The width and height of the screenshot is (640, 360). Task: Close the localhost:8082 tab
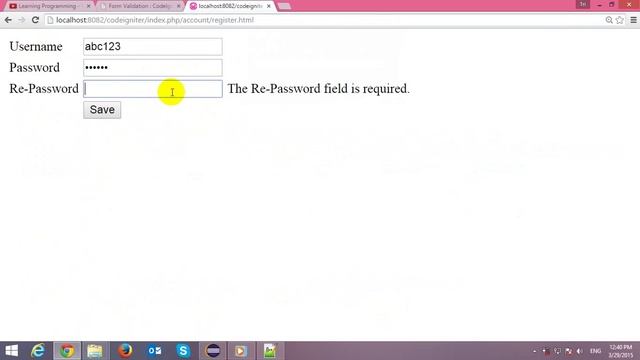269,6
